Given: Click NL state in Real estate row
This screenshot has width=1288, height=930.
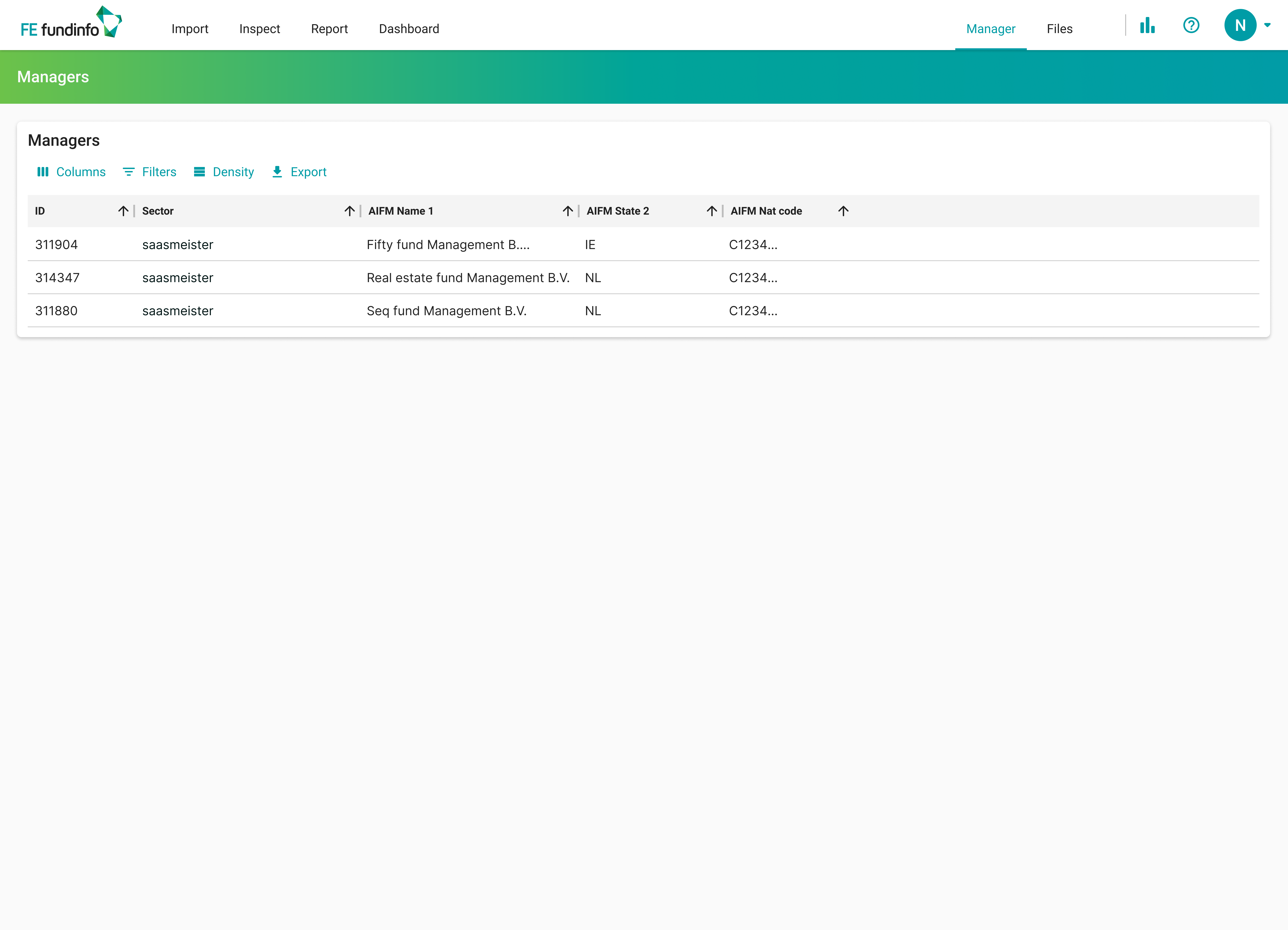Looking at the screenshot, I should (593, 278).
